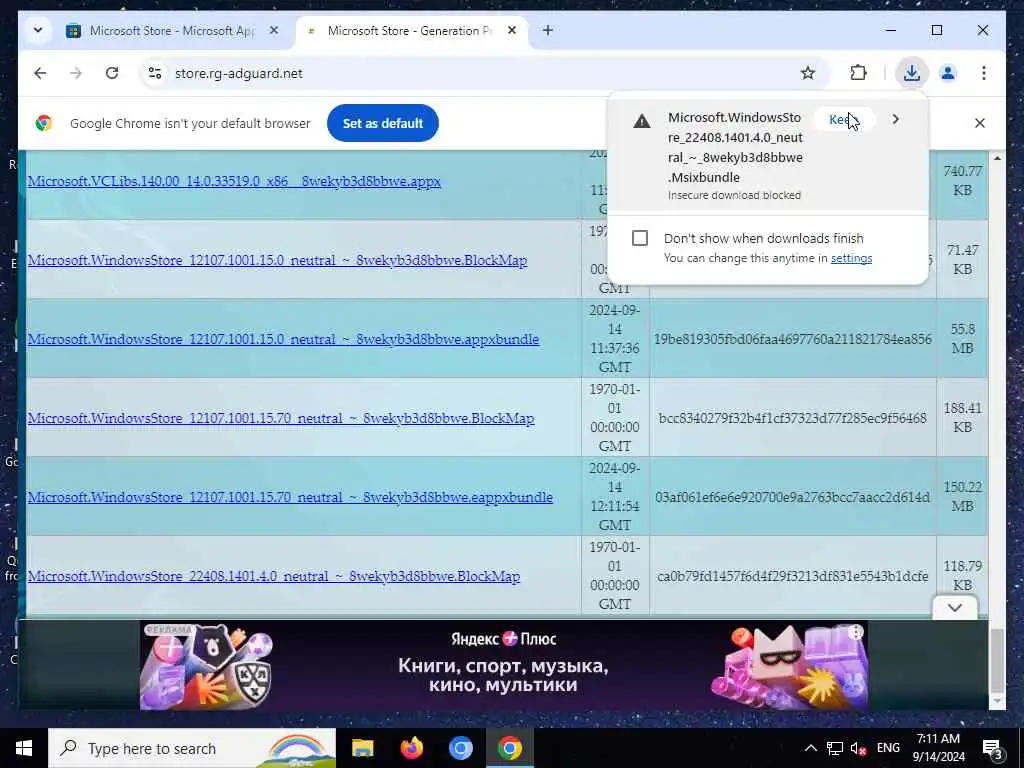Click the forward navigation arrow
Viewport: 1024px width, 768px height.
pos(76,73)
